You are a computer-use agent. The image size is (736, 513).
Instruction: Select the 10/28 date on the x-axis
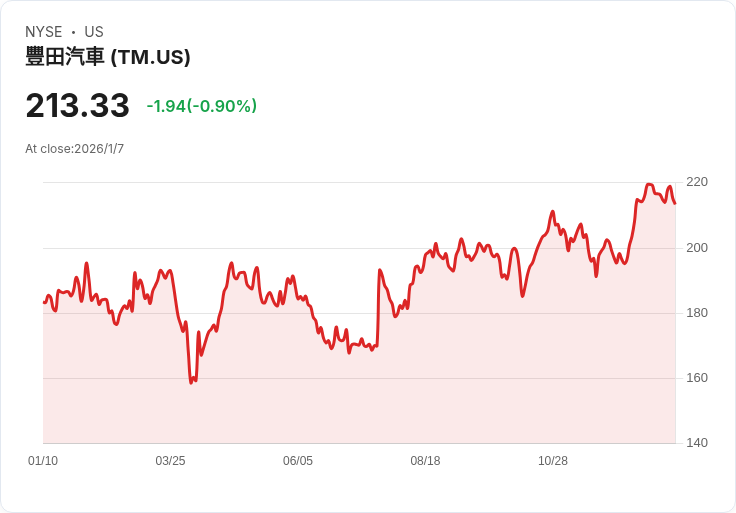coord(553,461)
